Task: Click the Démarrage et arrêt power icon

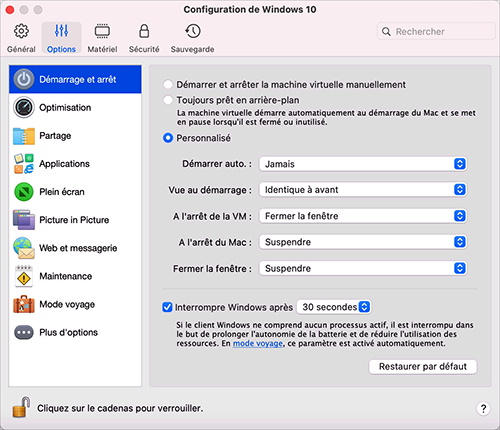Action: pyautogui.click(x=24, y=79)
